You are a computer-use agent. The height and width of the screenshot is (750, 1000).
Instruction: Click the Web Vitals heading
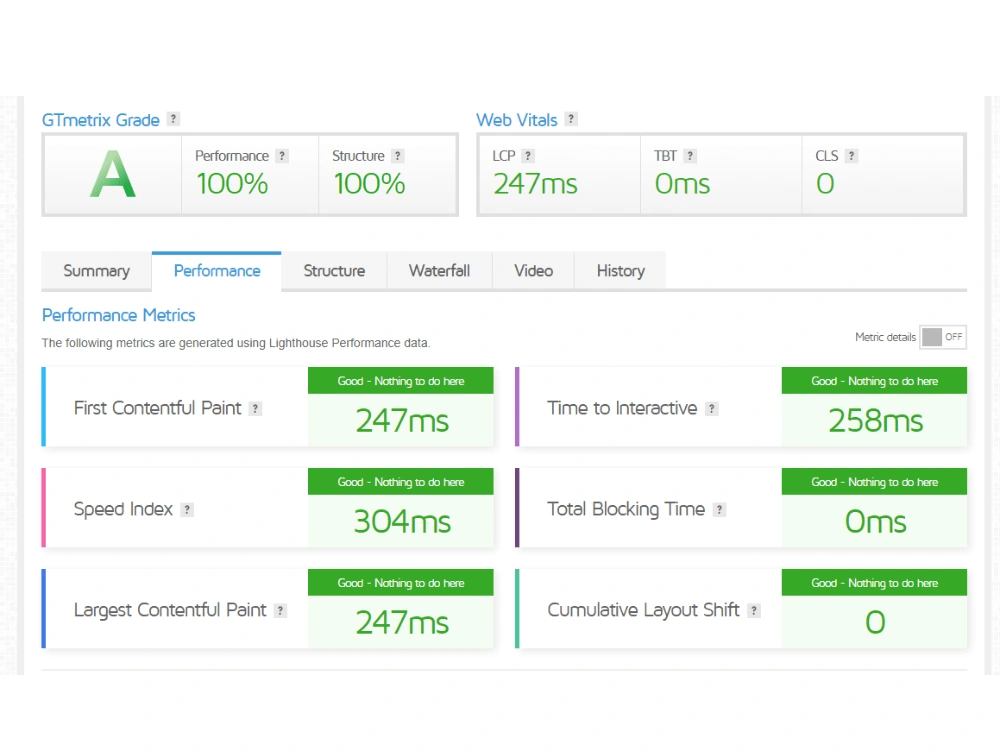point(517,120)
